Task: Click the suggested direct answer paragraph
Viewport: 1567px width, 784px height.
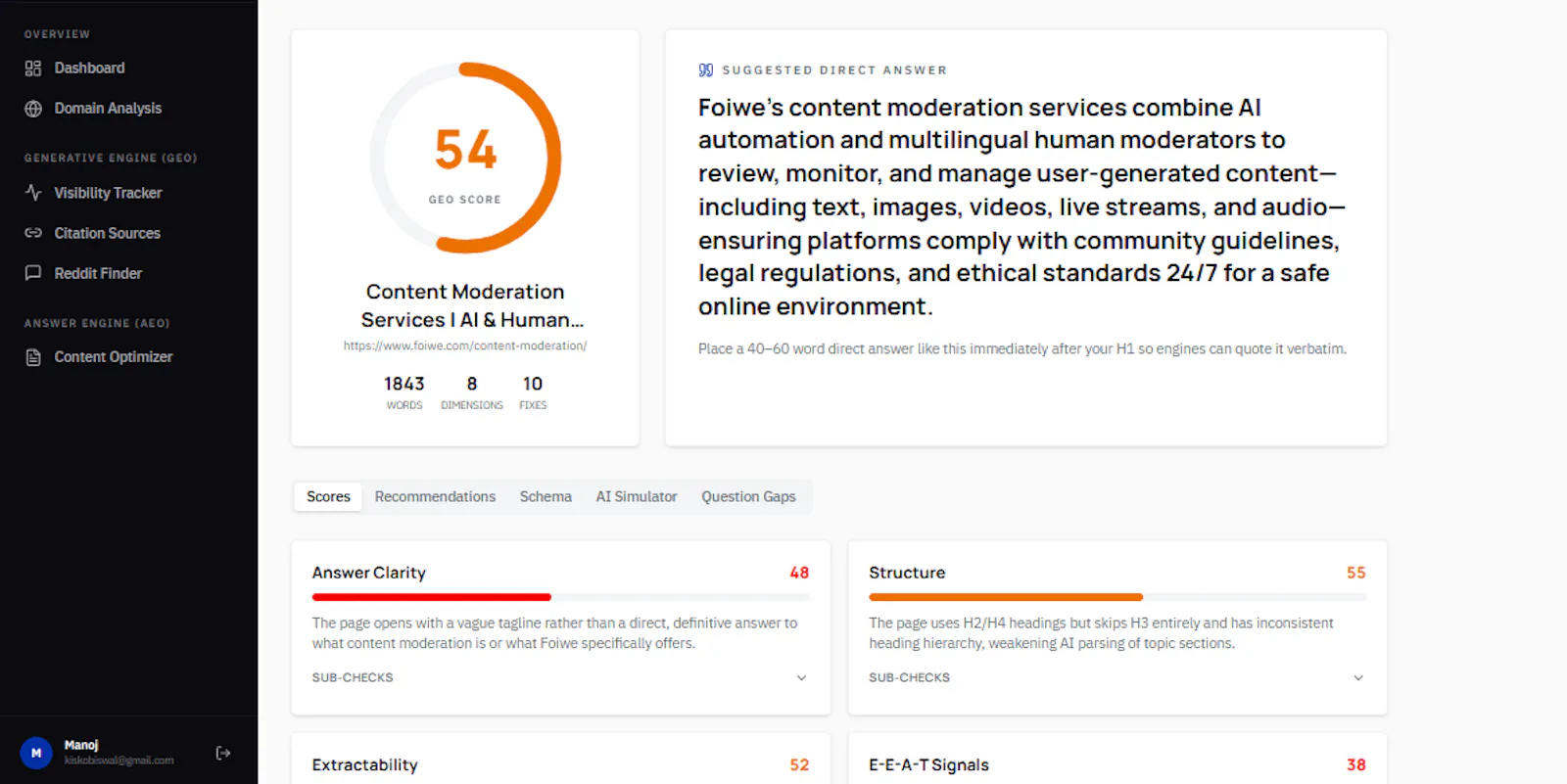Action: [1021, 207]
